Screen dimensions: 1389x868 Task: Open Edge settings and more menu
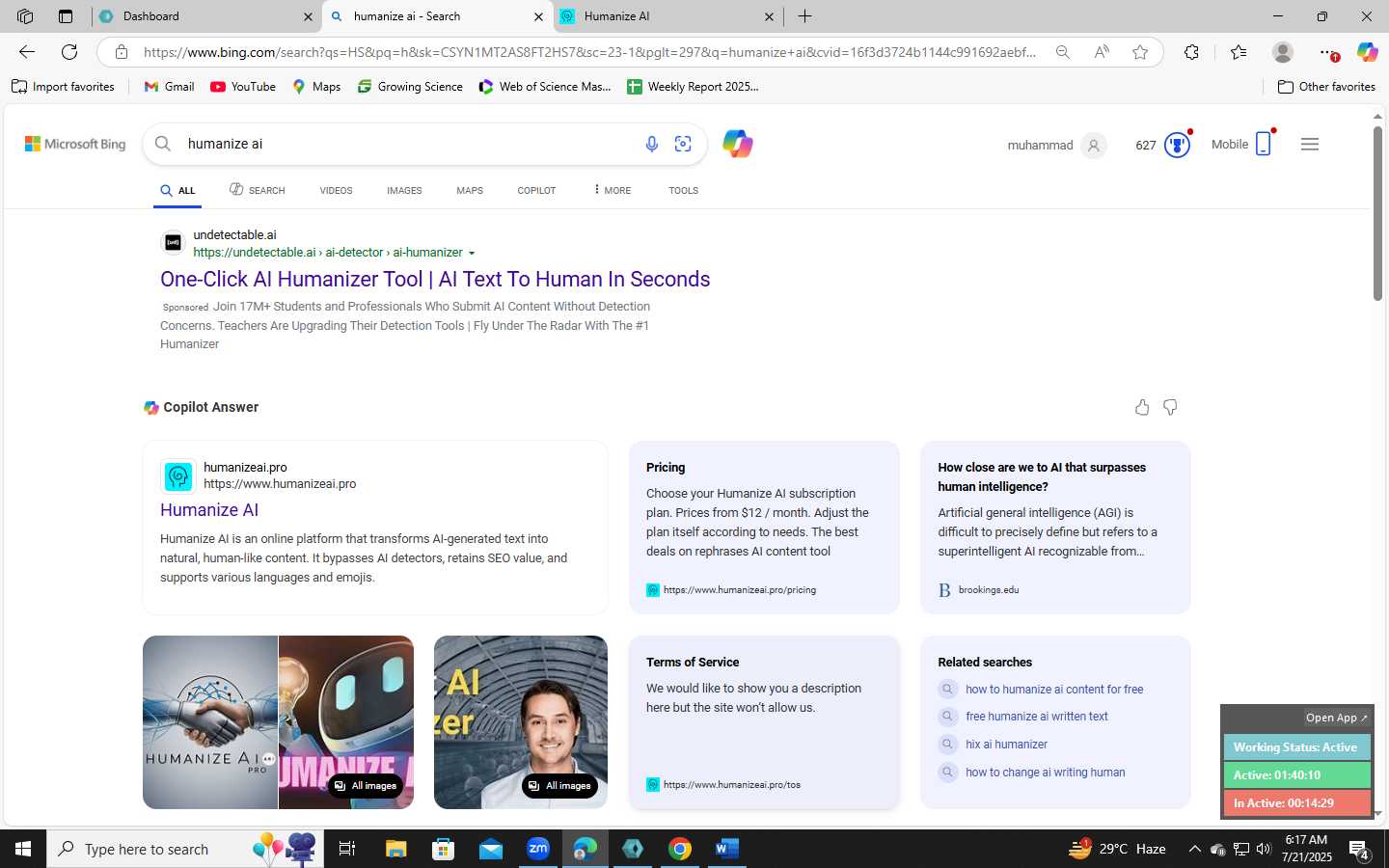(x=1328, y=52)
